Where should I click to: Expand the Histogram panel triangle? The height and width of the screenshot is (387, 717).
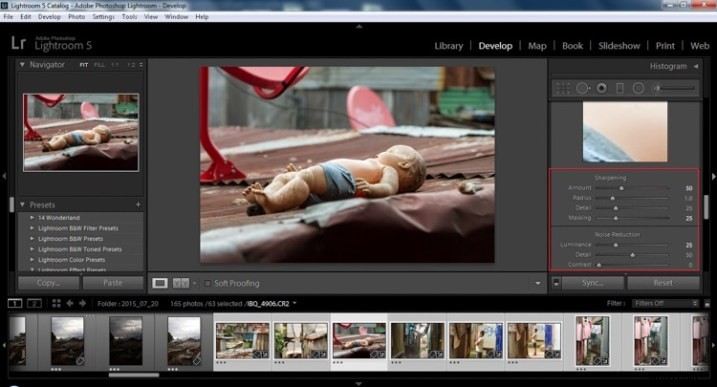[x=696, y=66]
